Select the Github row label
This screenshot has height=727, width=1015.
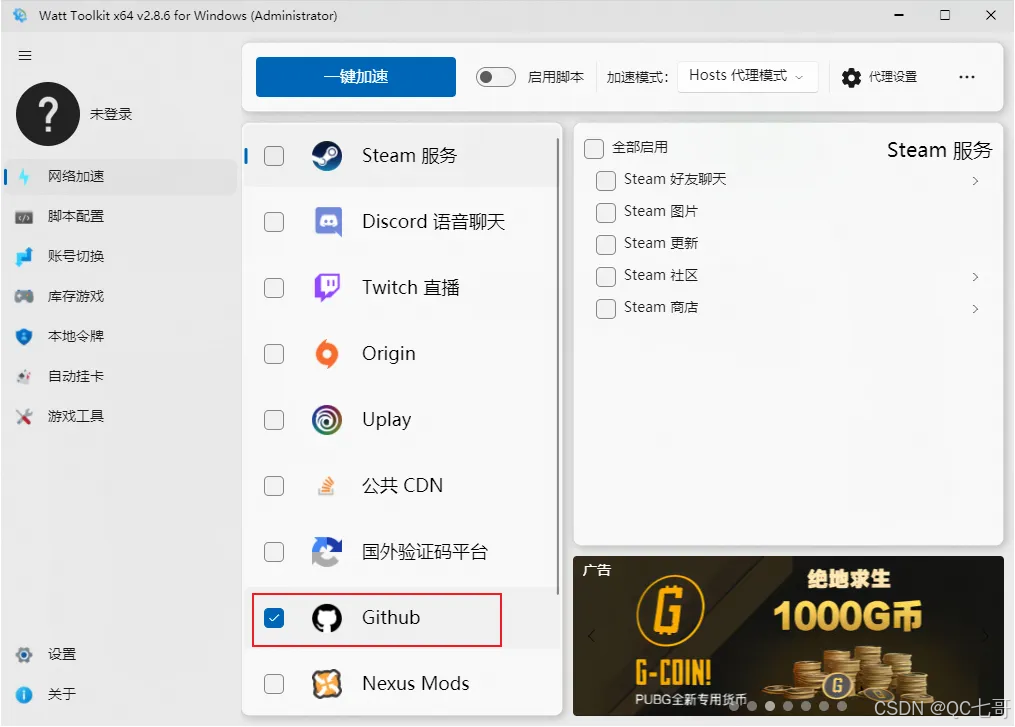pos(391,618)
